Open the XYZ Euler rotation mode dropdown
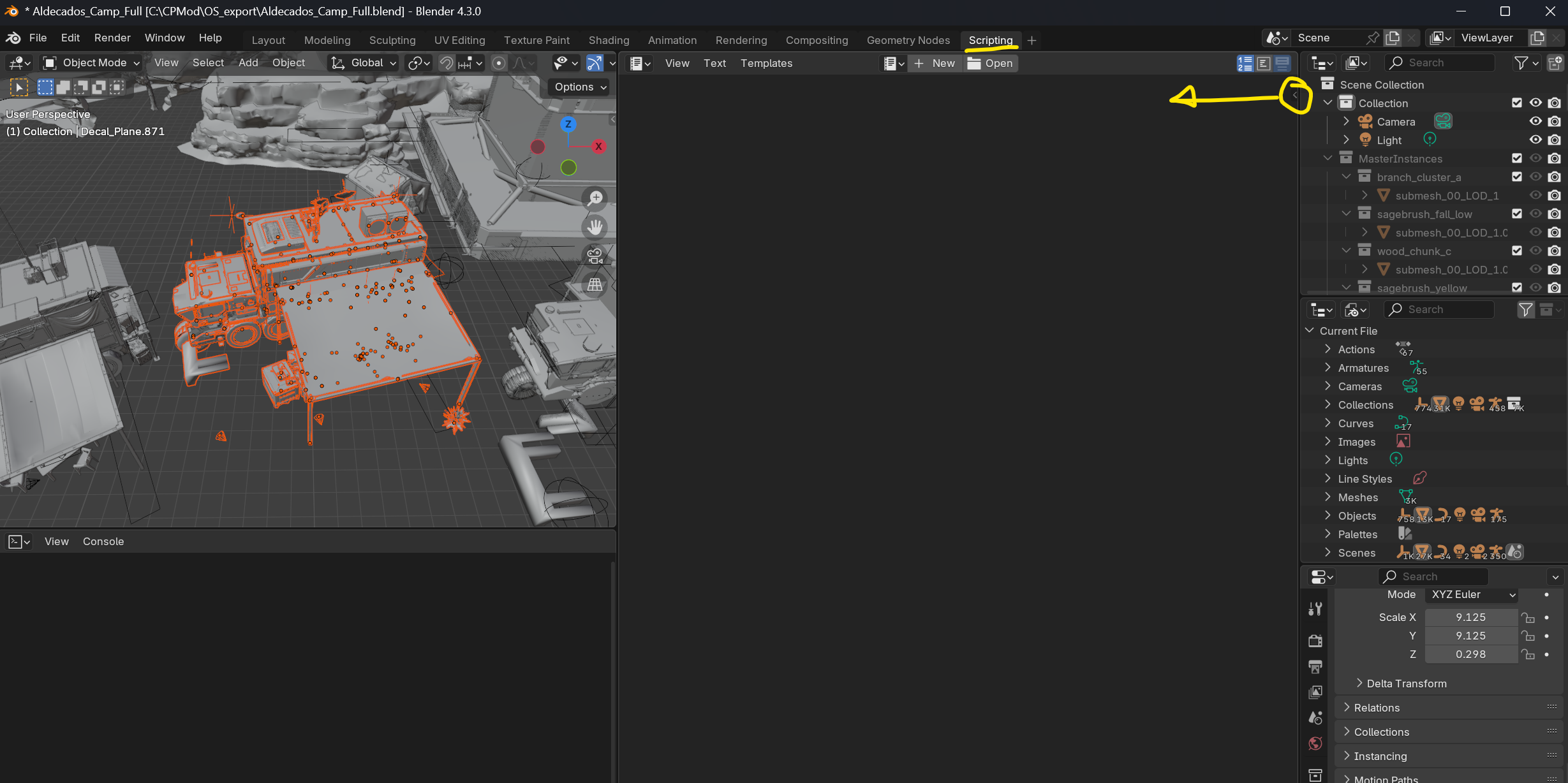Image resolution: width=1568 pixels, height=783 pixels. pos(1472,594)
